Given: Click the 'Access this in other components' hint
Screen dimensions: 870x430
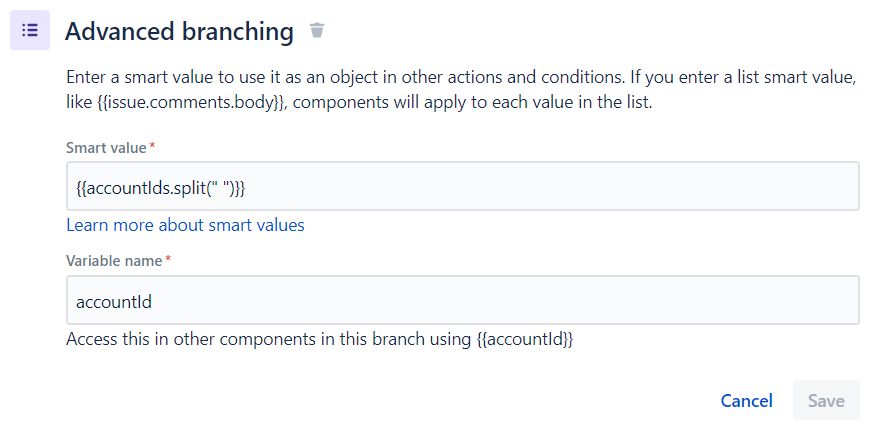Looking at the screenshot, I should (260, 339).
